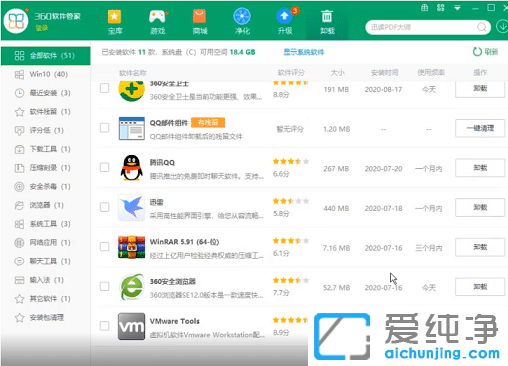Image resolution: width=508 pixels, height=366 pixels.
Task: Select 输入法 (1) category
Action: pyautogui.click(x=46, y=279)
